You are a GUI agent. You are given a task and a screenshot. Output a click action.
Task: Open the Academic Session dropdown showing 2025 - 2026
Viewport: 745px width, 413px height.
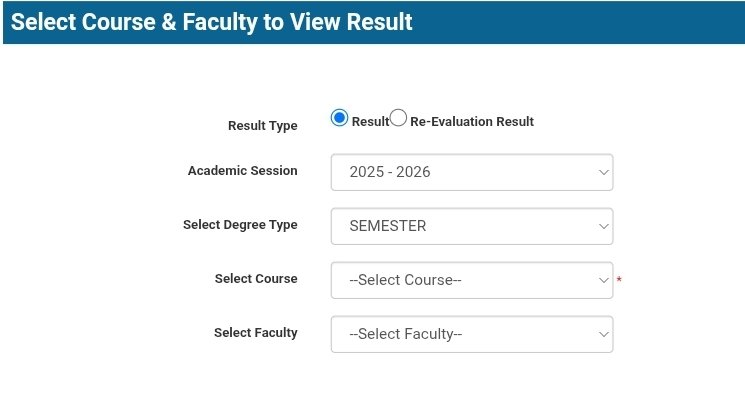coord(471,172)
